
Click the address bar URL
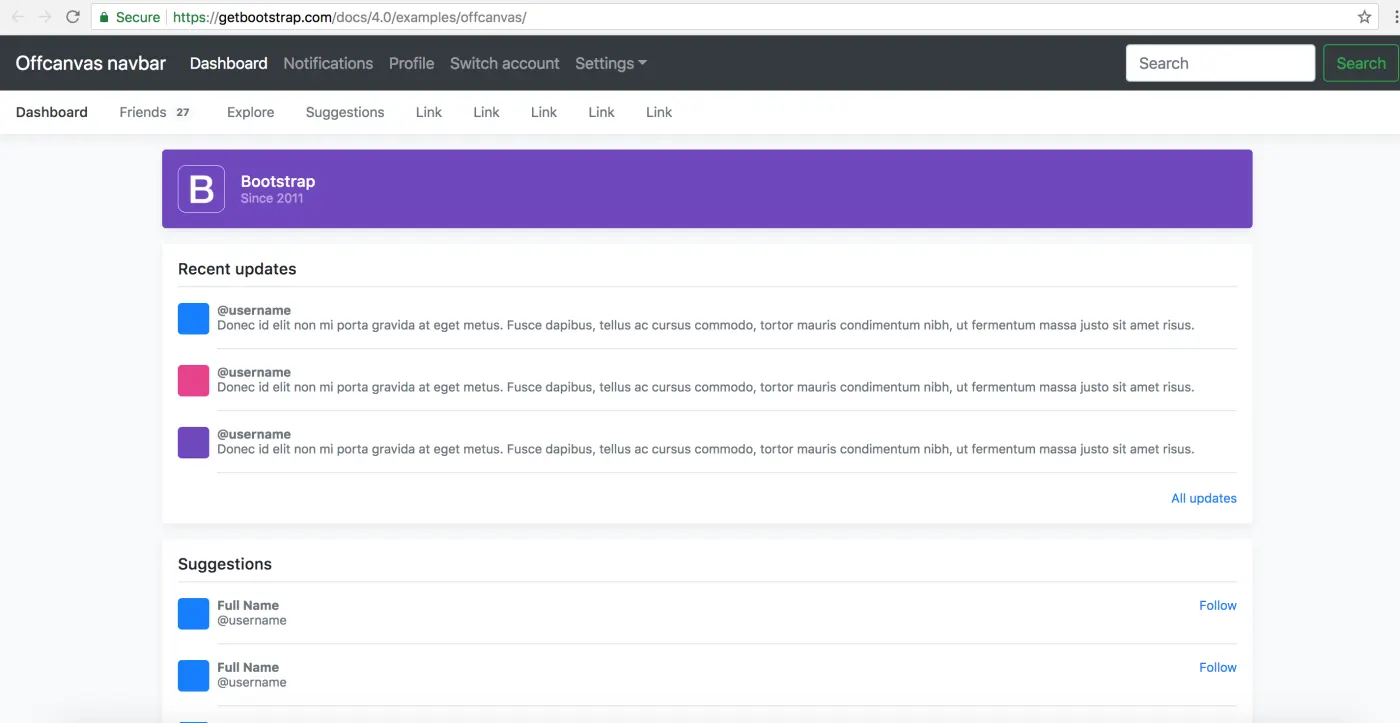(x=349, y=17)
